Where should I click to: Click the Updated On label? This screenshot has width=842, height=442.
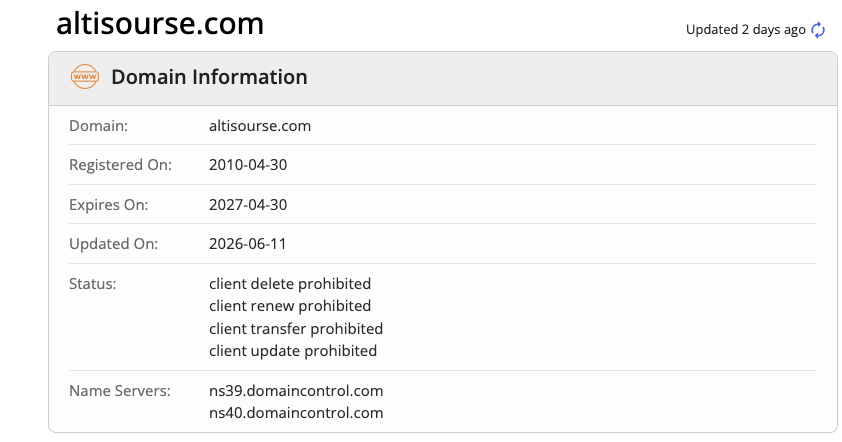tap(113, 244)
